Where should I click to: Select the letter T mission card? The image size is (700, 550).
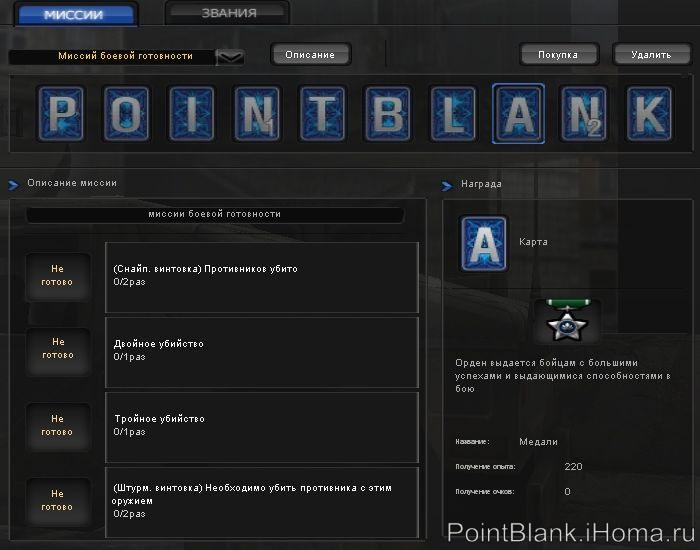[x=322, y=114]
